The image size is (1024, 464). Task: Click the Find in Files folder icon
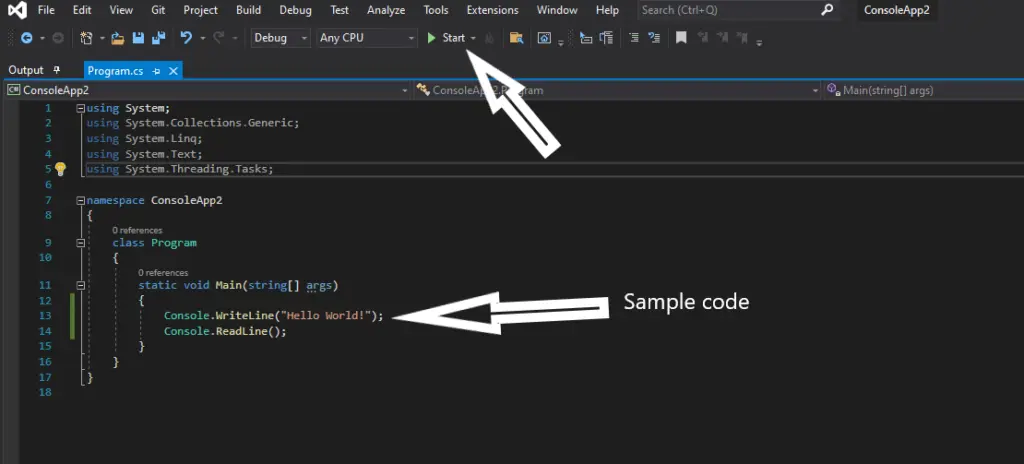517,38
